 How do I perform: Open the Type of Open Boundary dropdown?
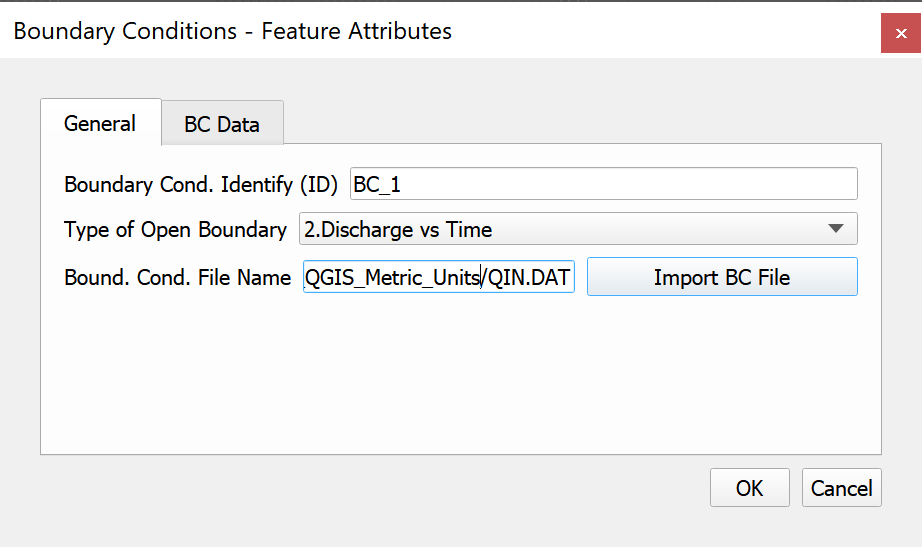pos(577,230)
